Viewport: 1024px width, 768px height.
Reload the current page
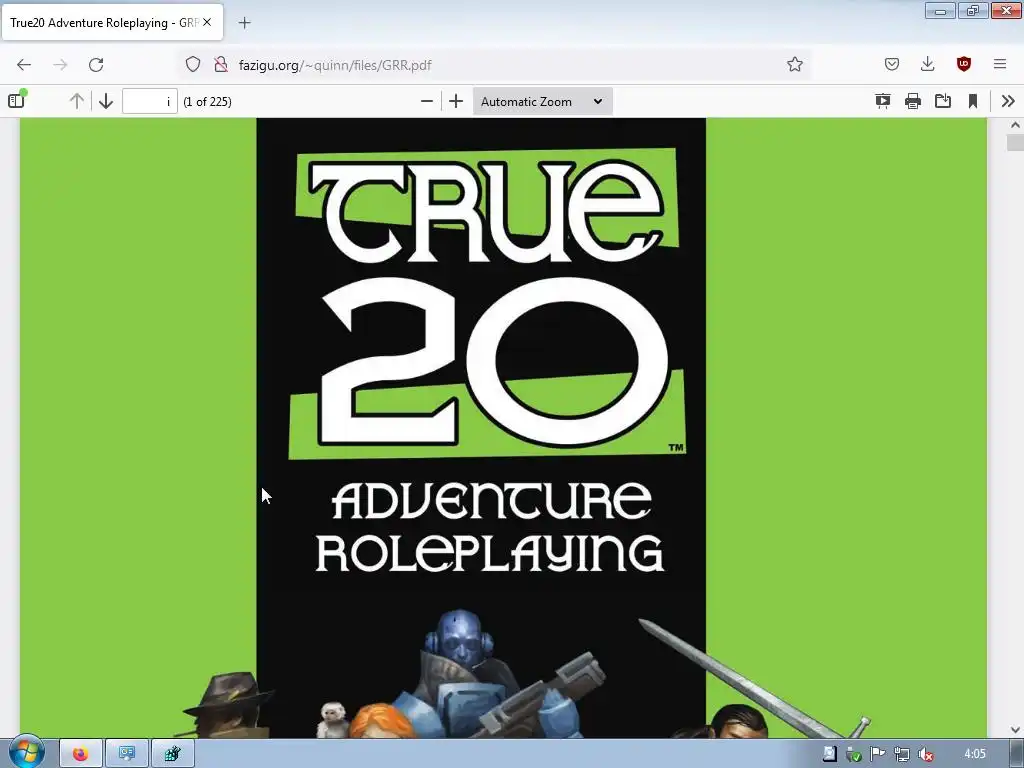click(x=96, y=65)
